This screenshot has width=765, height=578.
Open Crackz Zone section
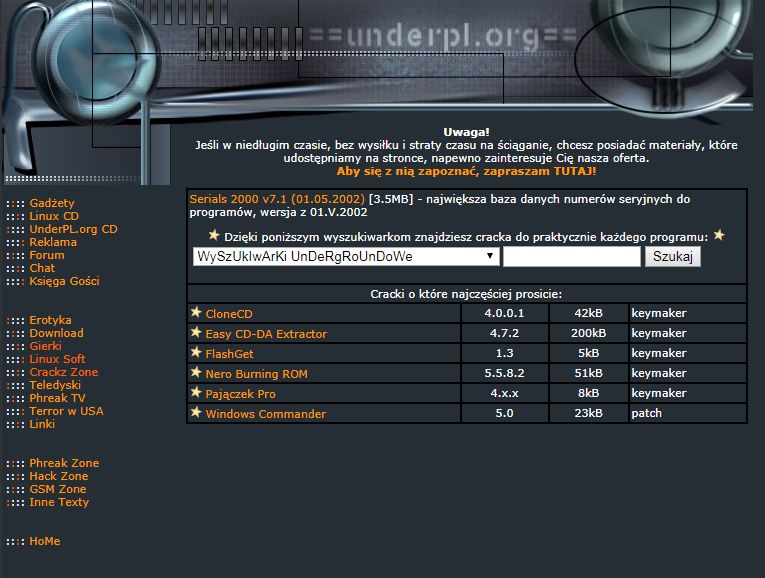pyautogui.click(x=63, y=372)
